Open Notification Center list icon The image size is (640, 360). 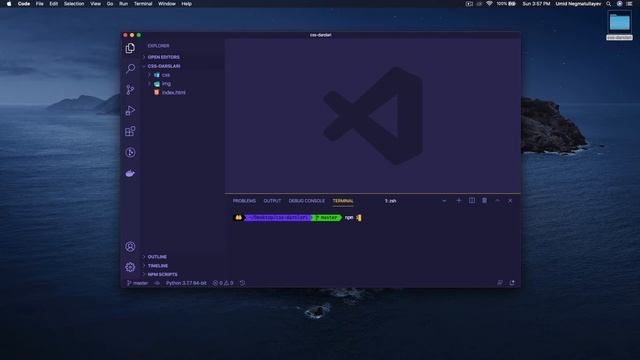click(x=629, y=4)
